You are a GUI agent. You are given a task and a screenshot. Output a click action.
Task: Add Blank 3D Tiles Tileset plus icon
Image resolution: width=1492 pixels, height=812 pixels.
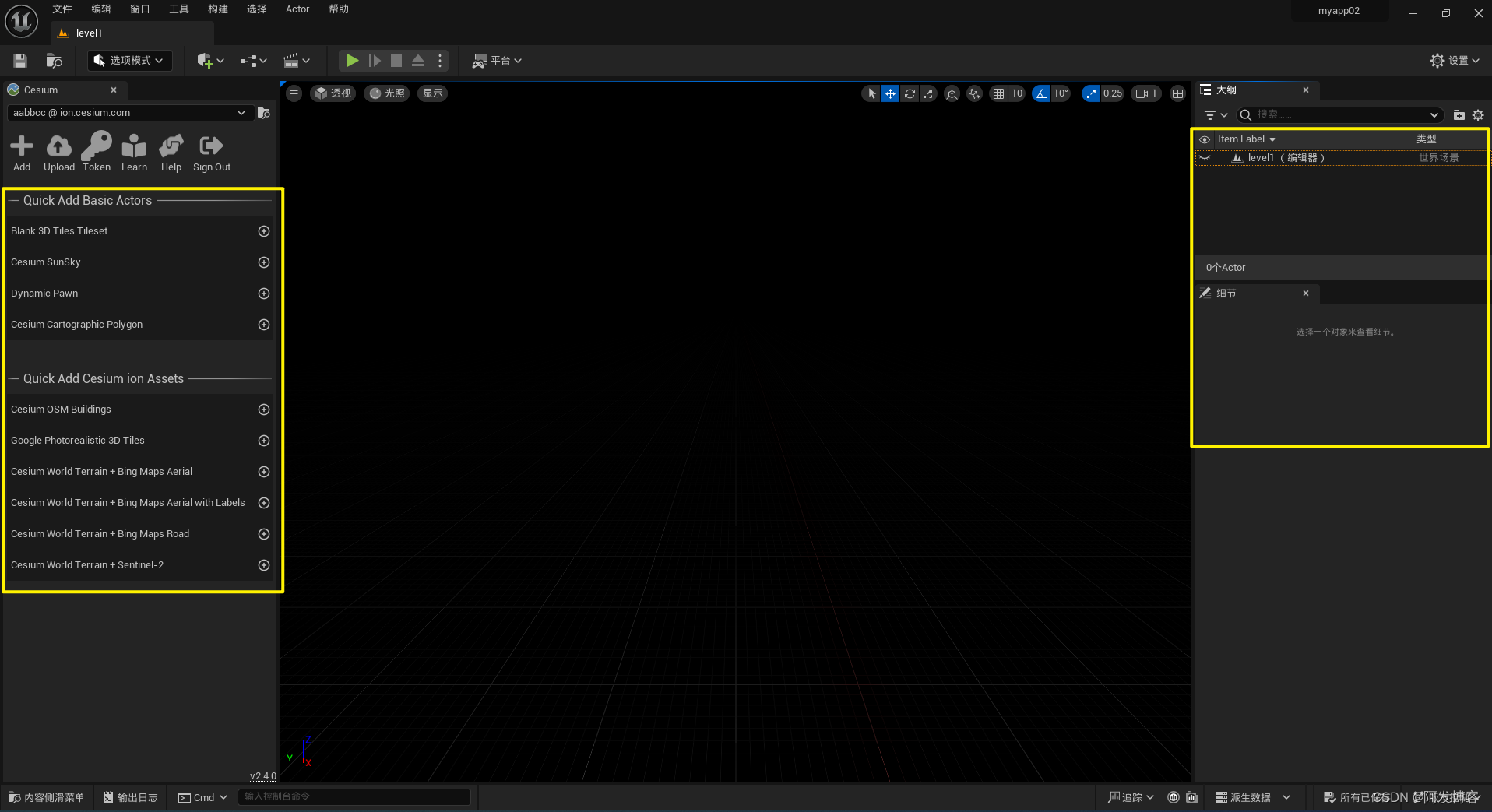(264, 231)
